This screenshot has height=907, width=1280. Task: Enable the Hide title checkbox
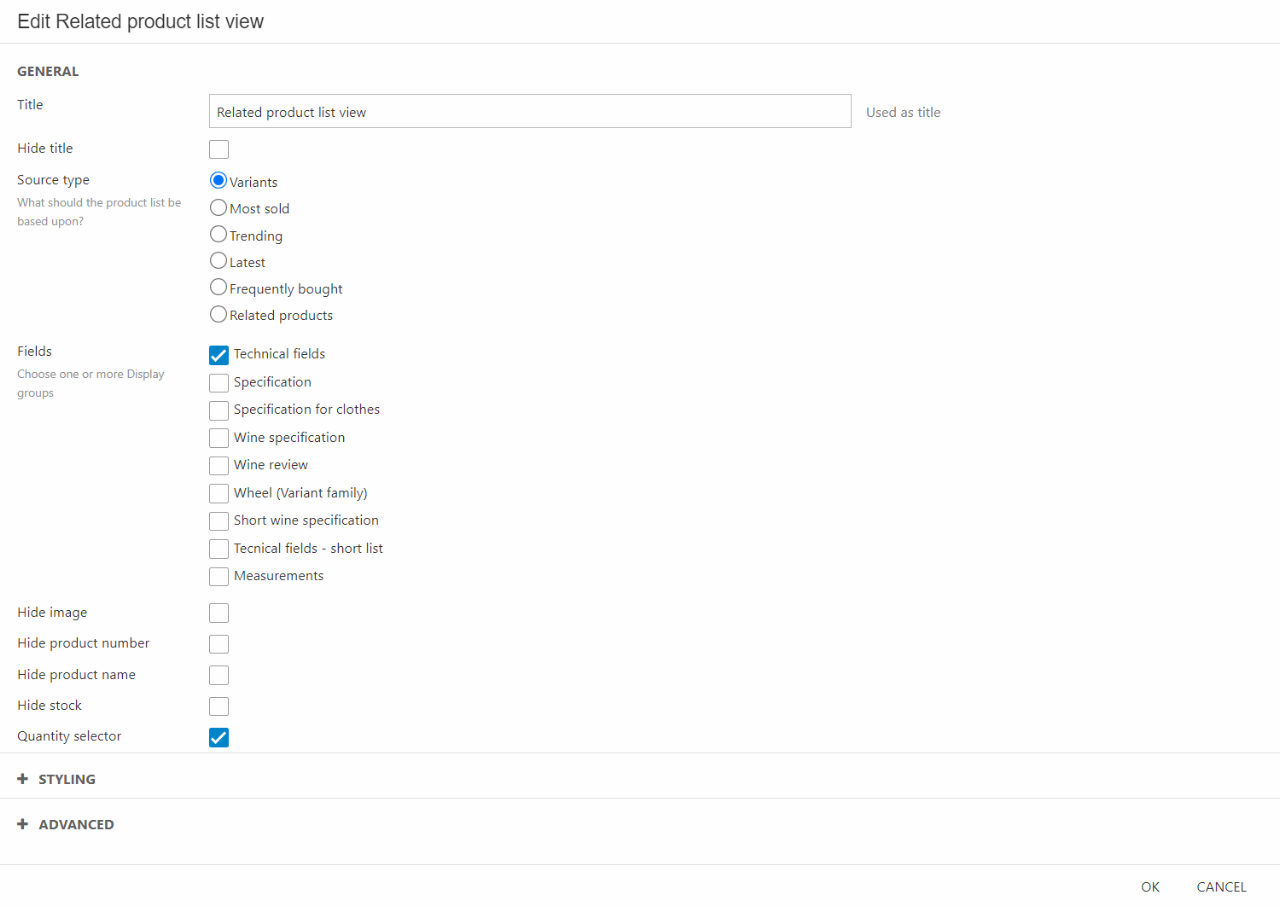(219, 150)
